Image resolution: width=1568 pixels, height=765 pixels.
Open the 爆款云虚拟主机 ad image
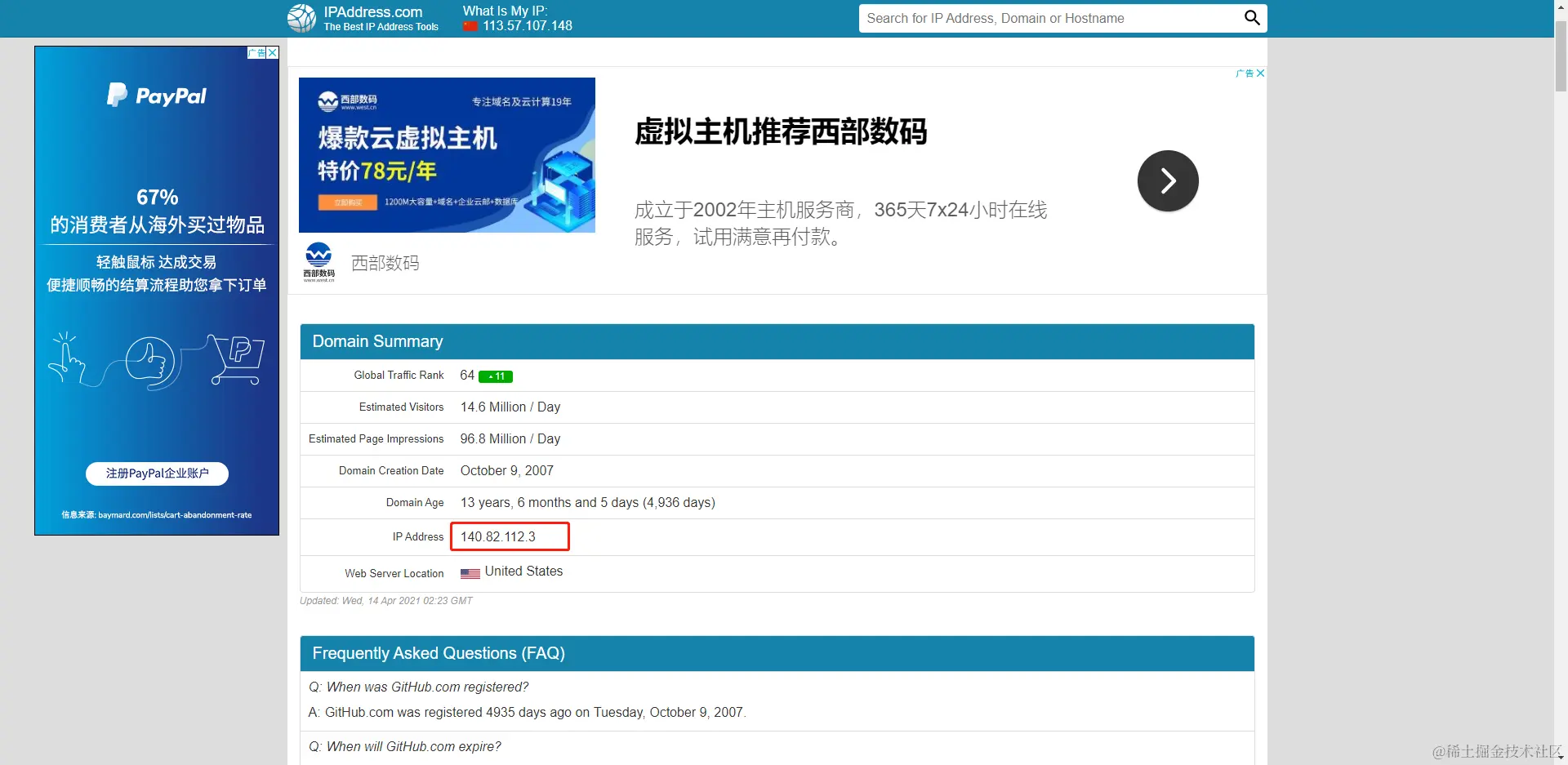pyautogui.click(x=447, y=155)
